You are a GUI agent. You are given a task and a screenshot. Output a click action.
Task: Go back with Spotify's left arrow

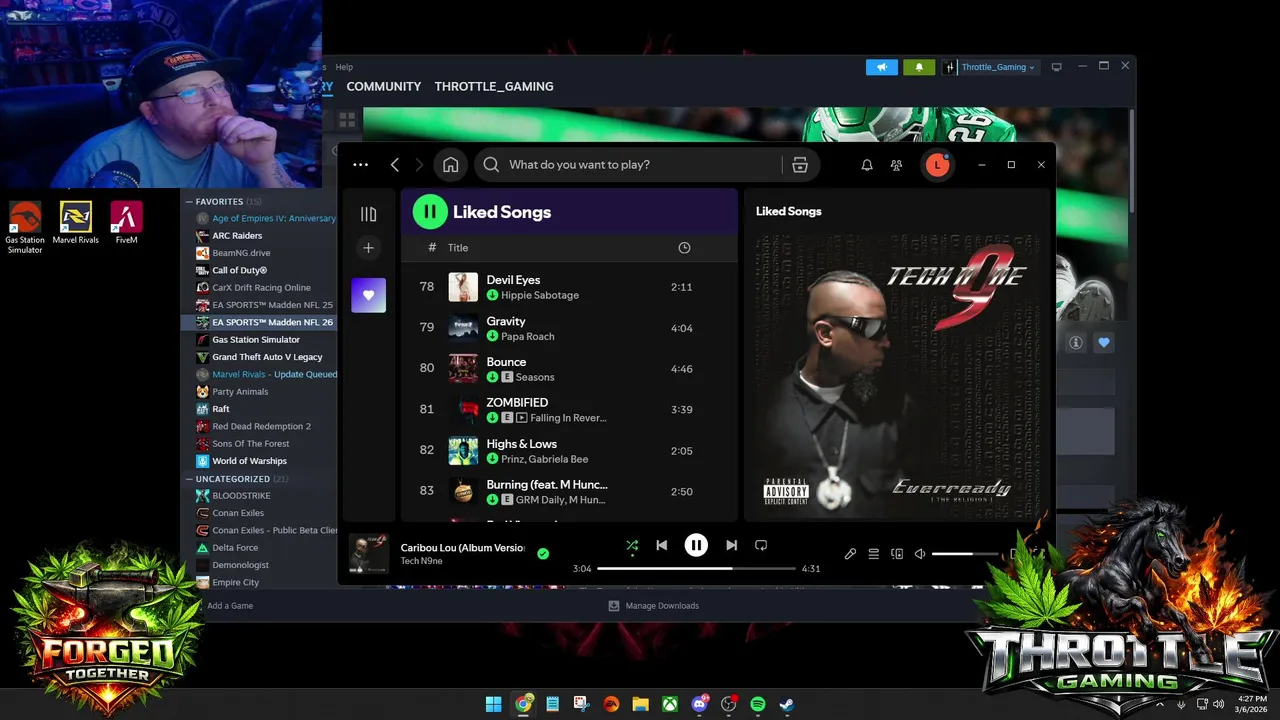click(x=395, y=165)
